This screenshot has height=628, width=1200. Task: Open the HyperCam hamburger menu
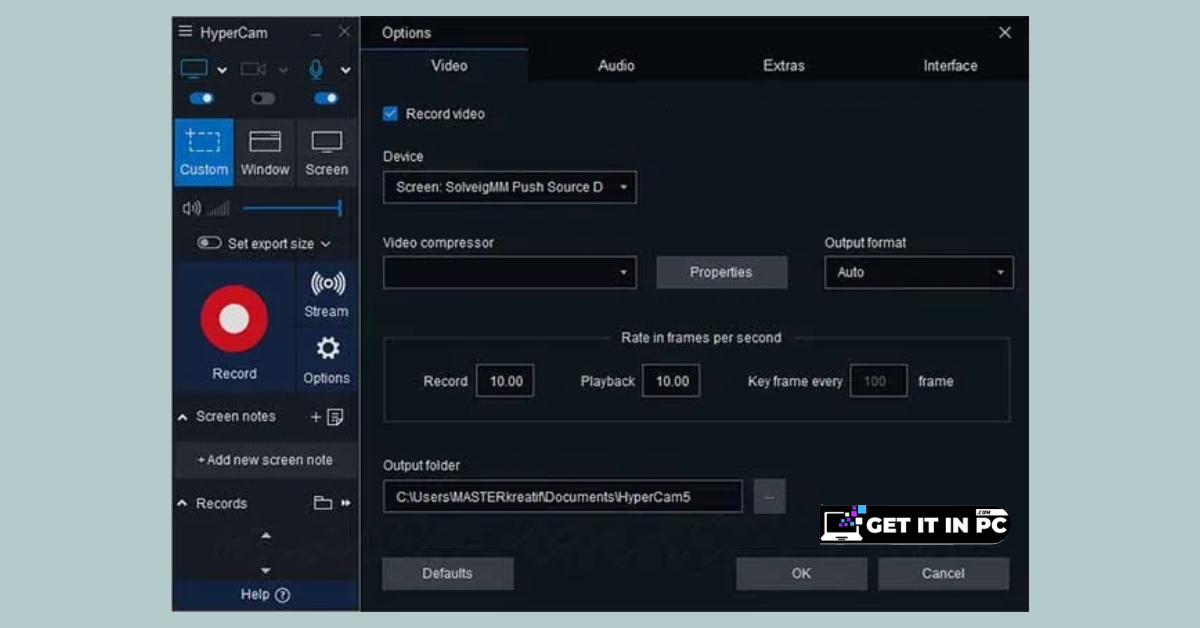point(185,32)
